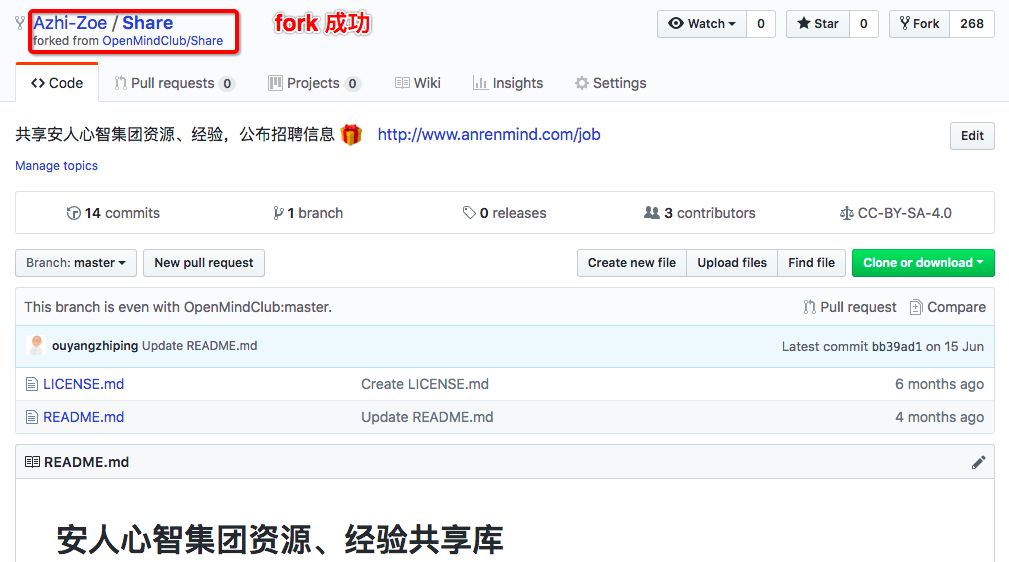
Task: Click the Edit description button
Action: pyautogui.click(x=972, y=136)
